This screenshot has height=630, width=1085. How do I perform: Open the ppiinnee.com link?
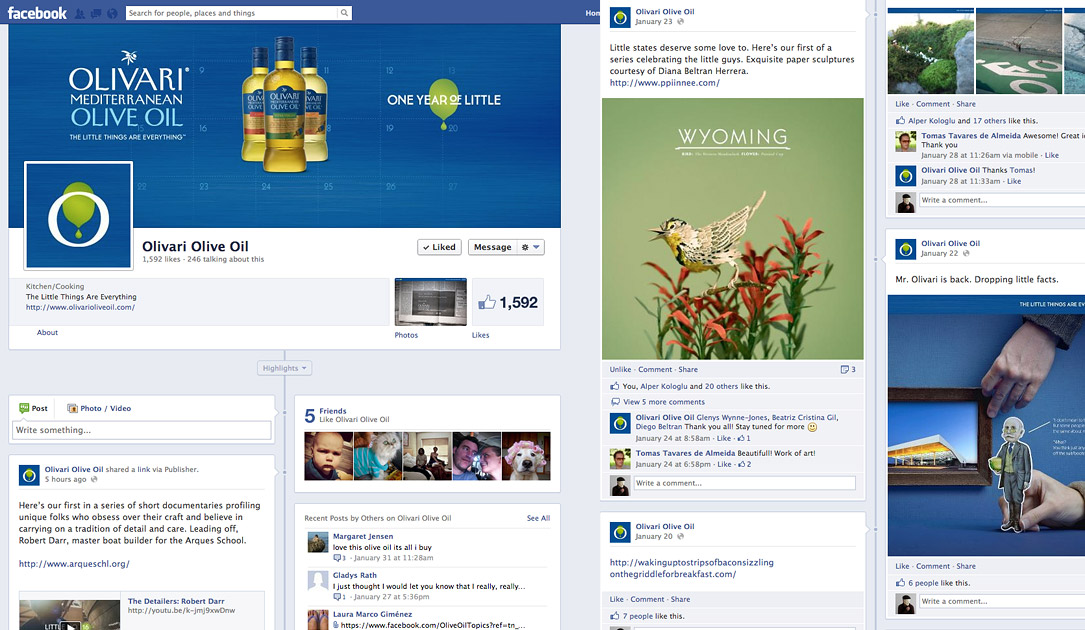tap(664, 83)
